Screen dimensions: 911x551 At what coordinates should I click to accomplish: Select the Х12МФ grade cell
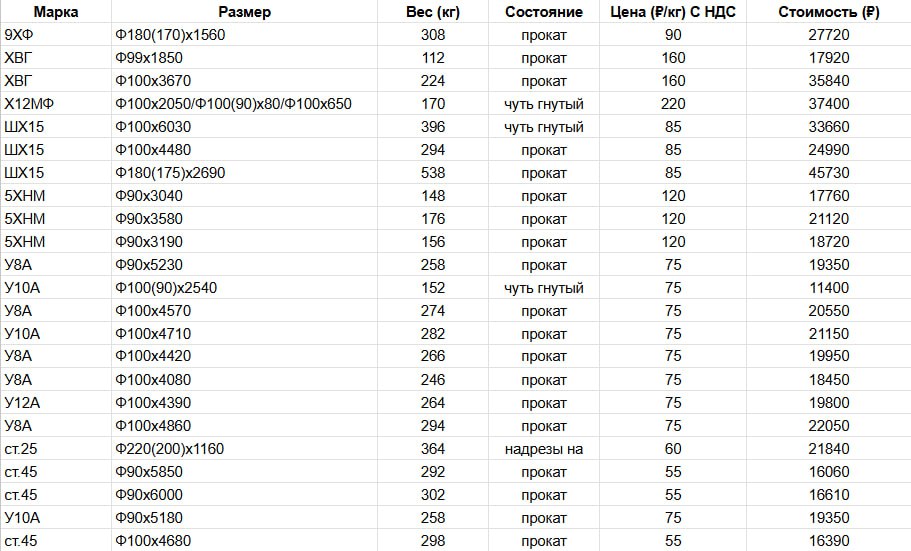click(56, 104)
